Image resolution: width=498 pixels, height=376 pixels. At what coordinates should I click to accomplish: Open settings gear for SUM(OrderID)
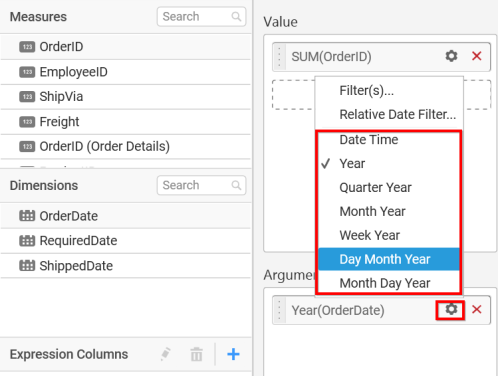(x=451, y=56)
